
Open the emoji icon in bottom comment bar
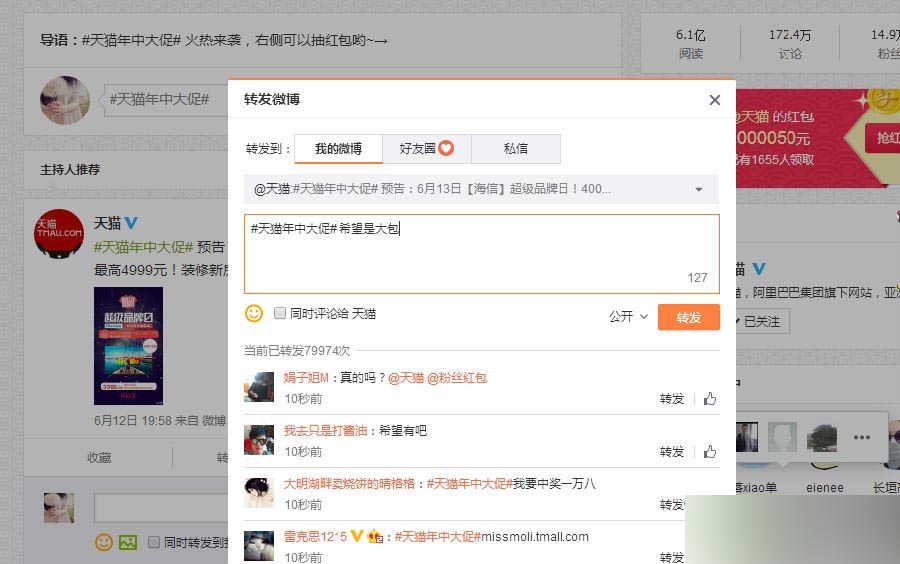(x=103, y=542)
